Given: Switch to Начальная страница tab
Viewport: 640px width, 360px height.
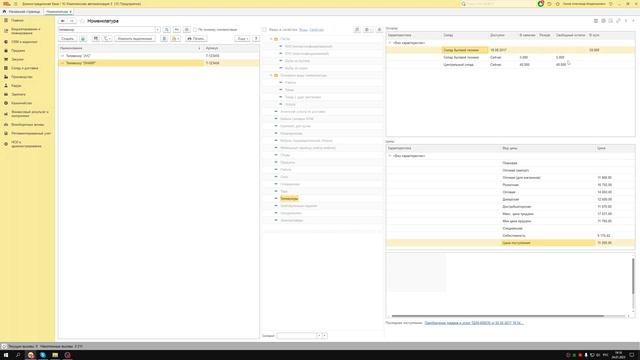Looking at the screenshot, I should pos(22,12).
